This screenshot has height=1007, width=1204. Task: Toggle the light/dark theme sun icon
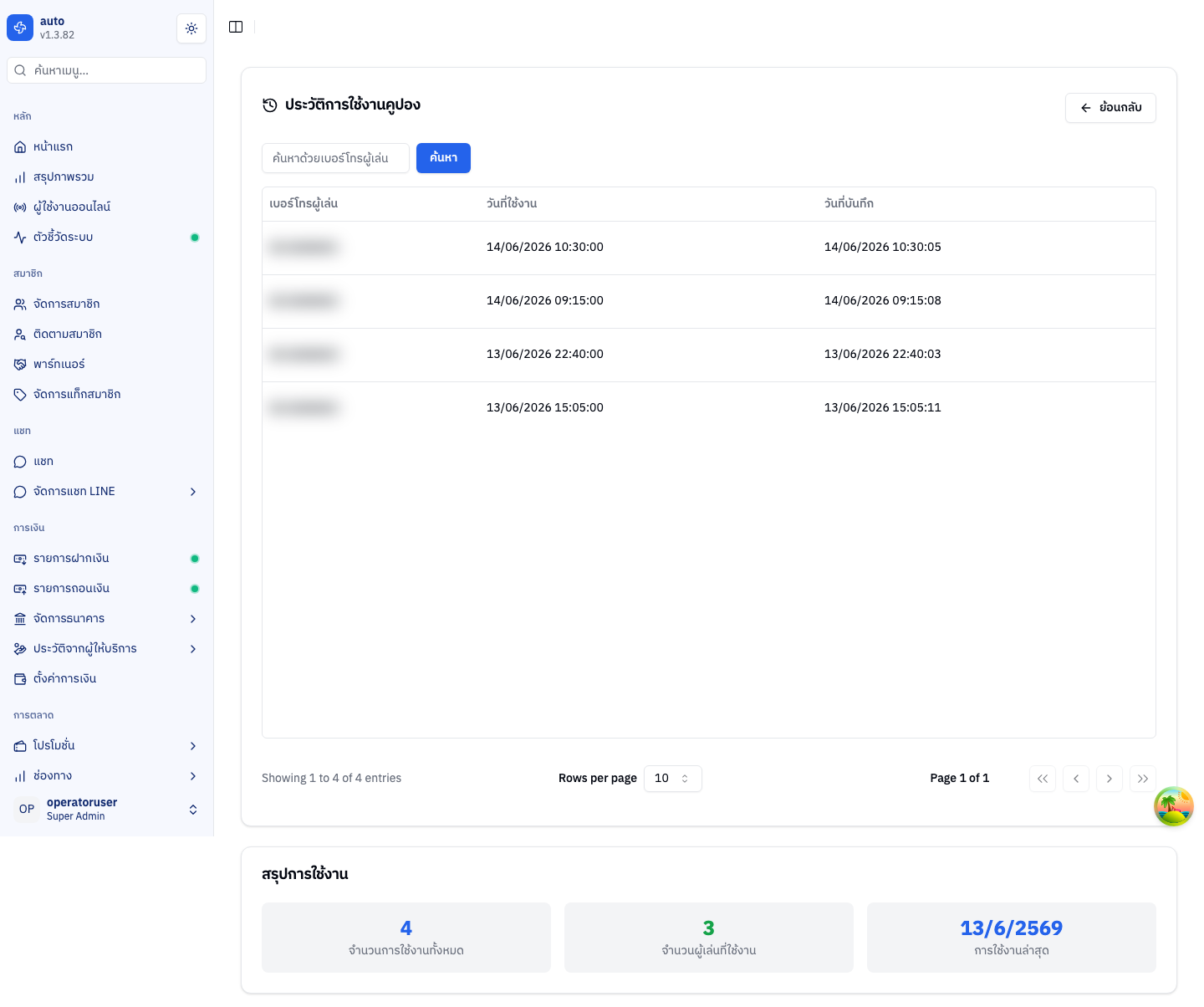click(191, 28)
